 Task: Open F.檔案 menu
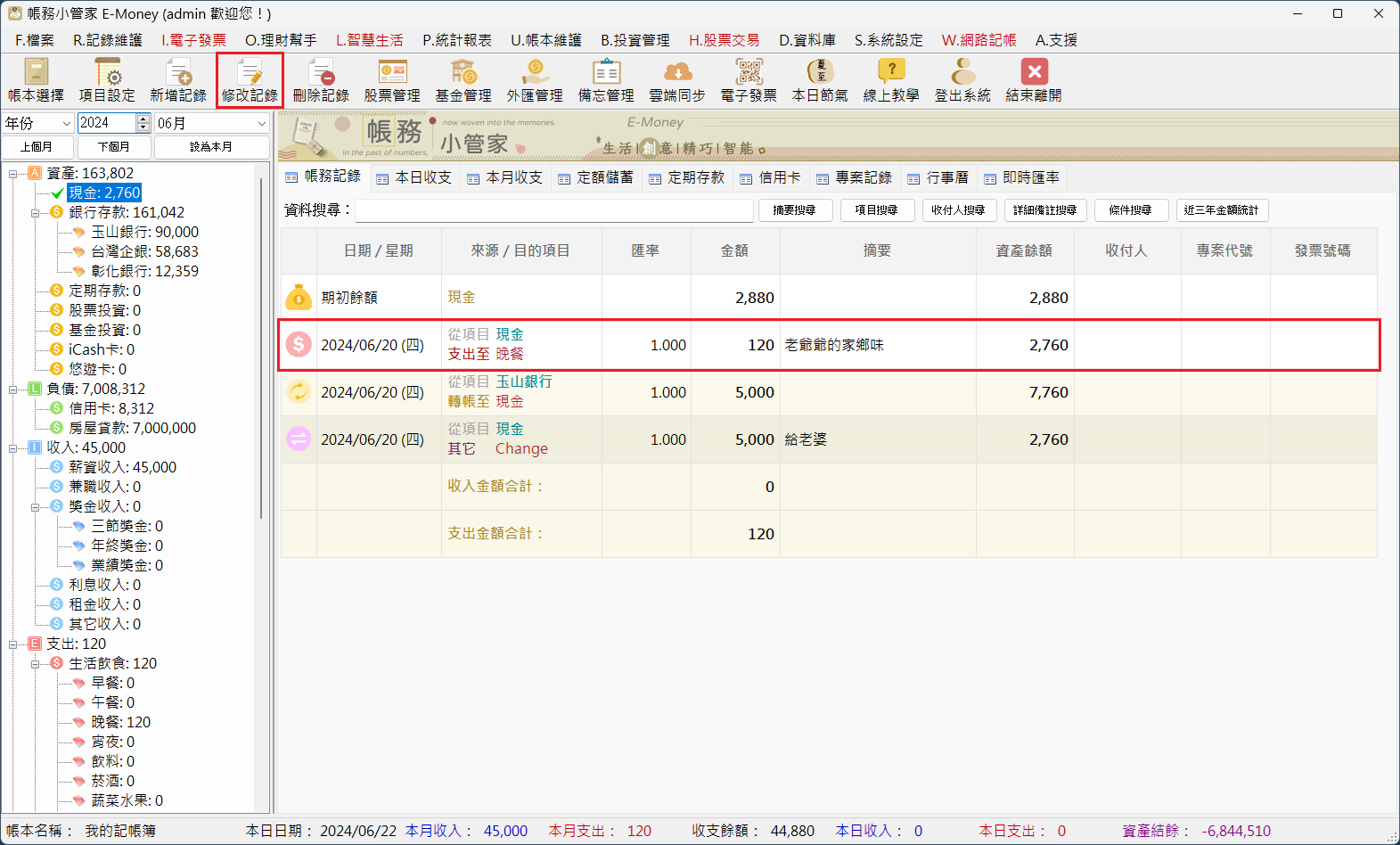35,40
